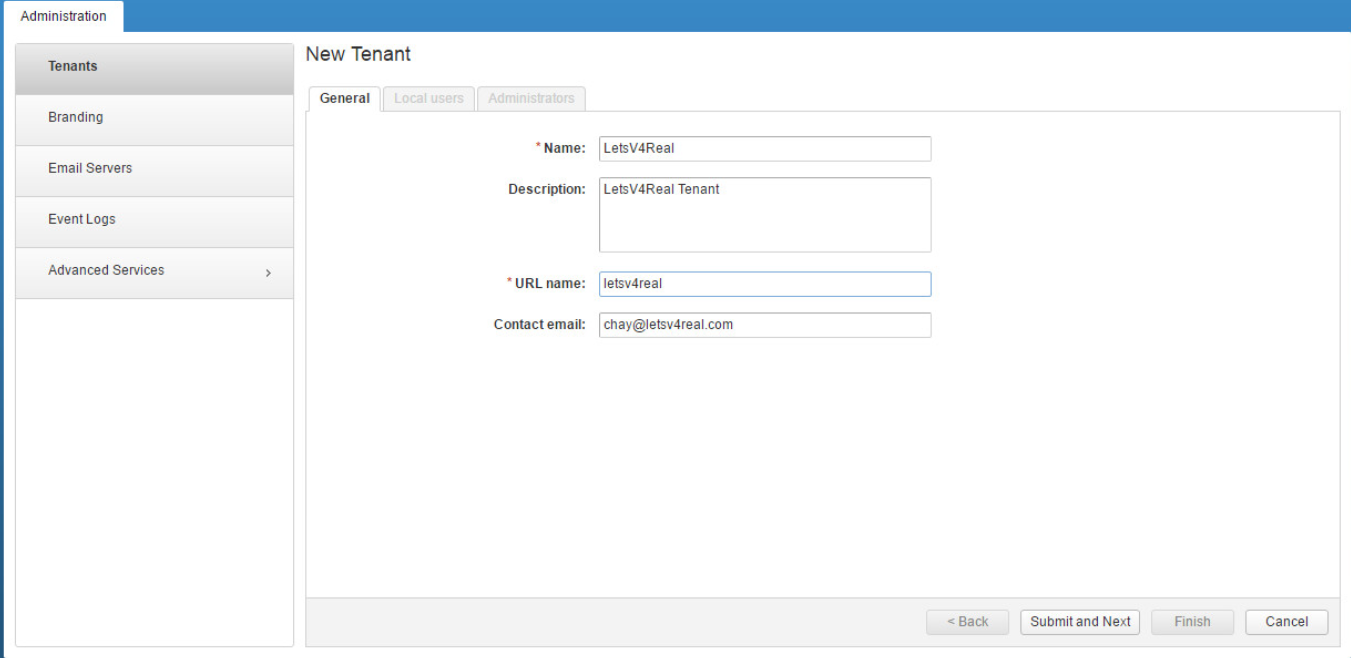The image size is (1351, 658).
Task: Switch to the Local users tab
Action: tap(429, 99)
